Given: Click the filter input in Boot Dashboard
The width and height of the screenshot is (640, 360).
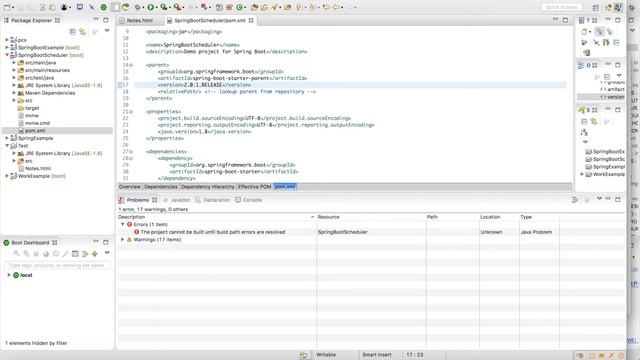Looking at the screenshot, I should [x=57, y=265].
